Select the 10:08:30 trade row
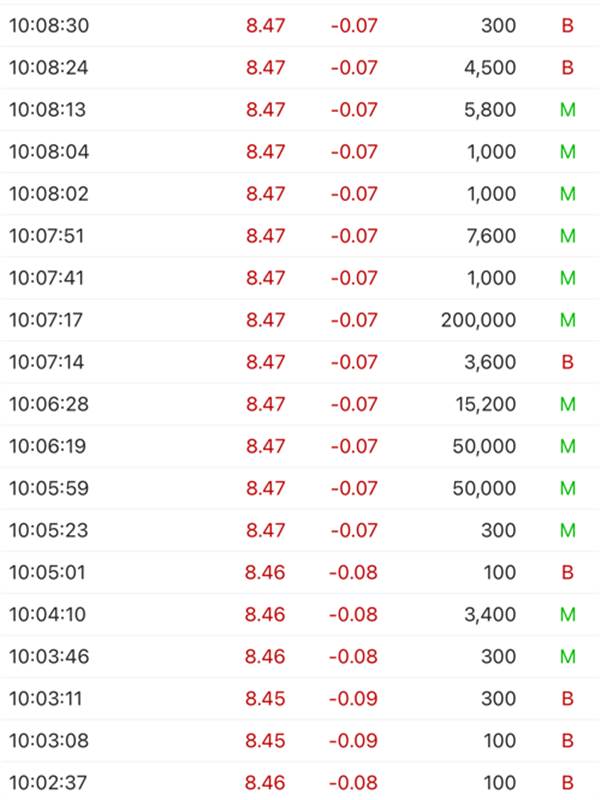 tap(300, 26)
